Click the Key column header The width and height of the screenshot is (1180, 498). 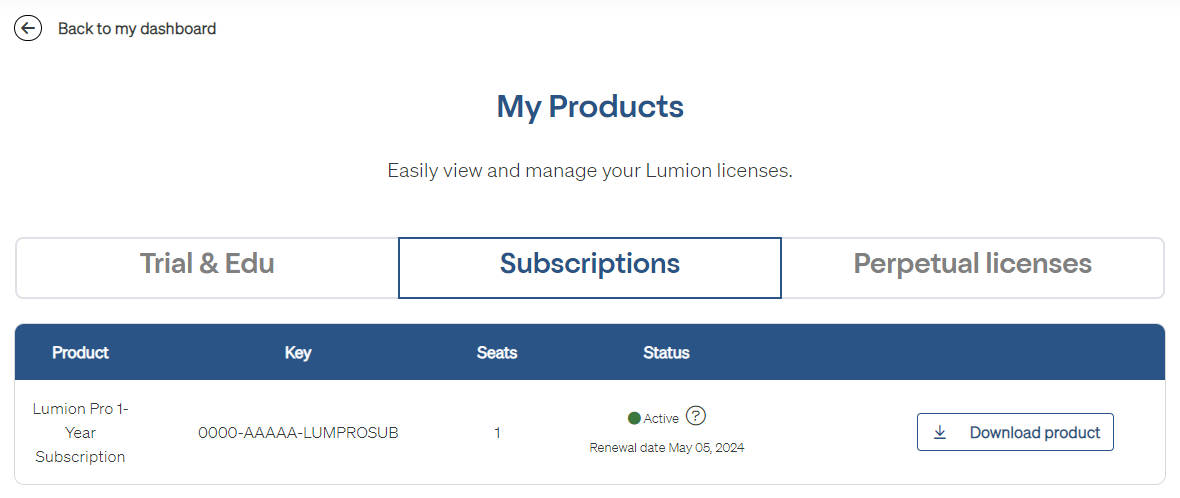tap(298, 353)
